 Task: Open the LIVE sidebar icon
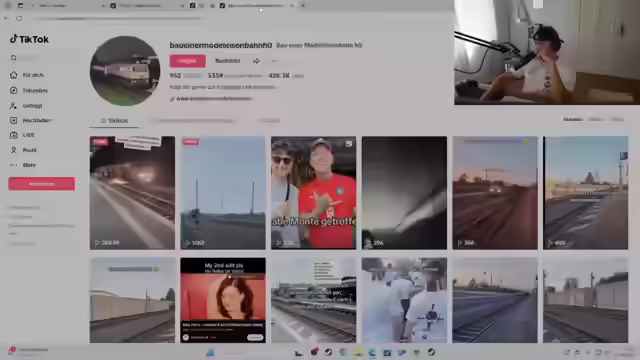tap(13, 135)
